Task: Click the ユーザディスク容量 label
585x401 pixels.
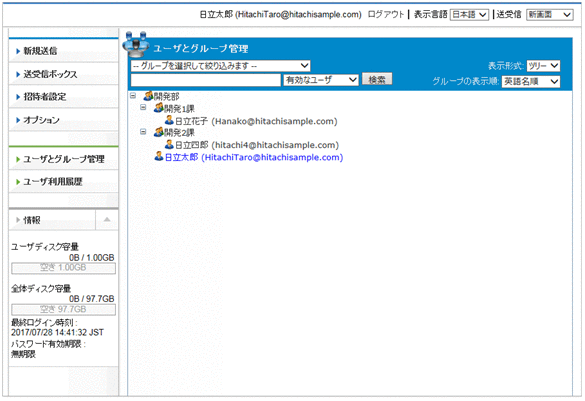Action: tap(45, 247)
